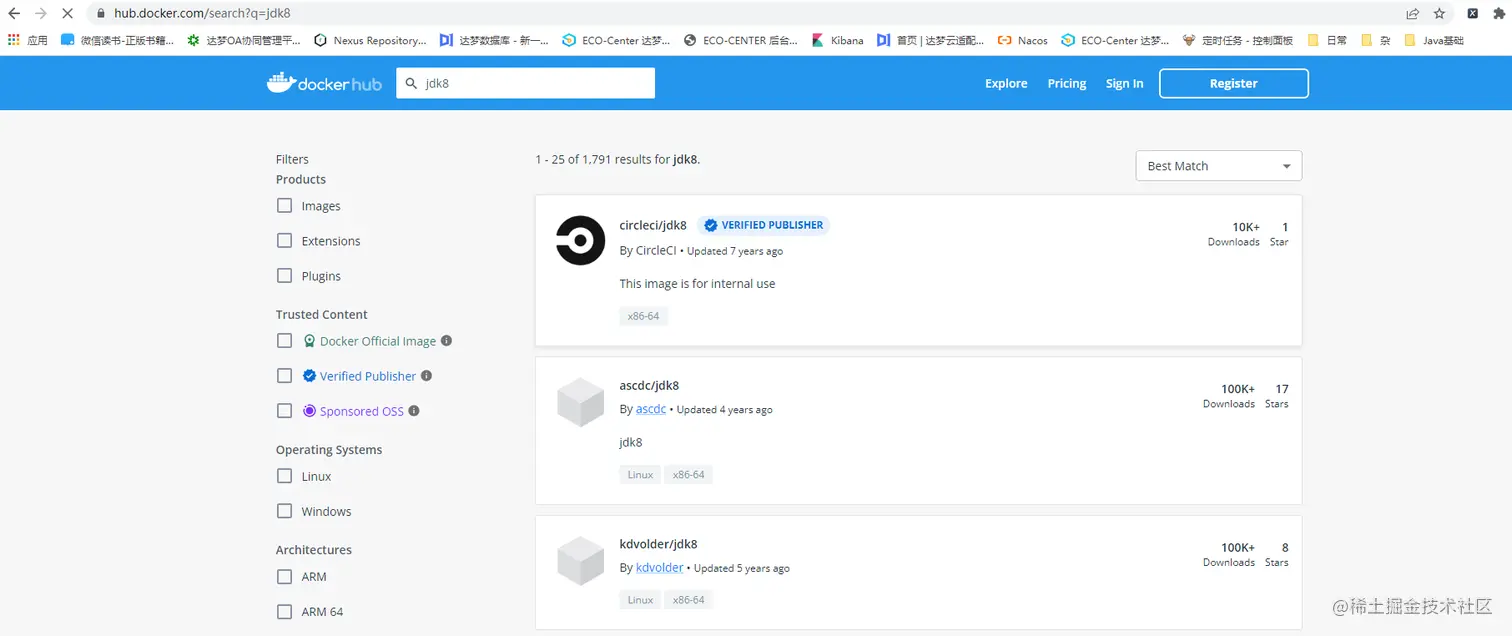
Task: Open Explore in the top navigation
Action: (1006, 84)
